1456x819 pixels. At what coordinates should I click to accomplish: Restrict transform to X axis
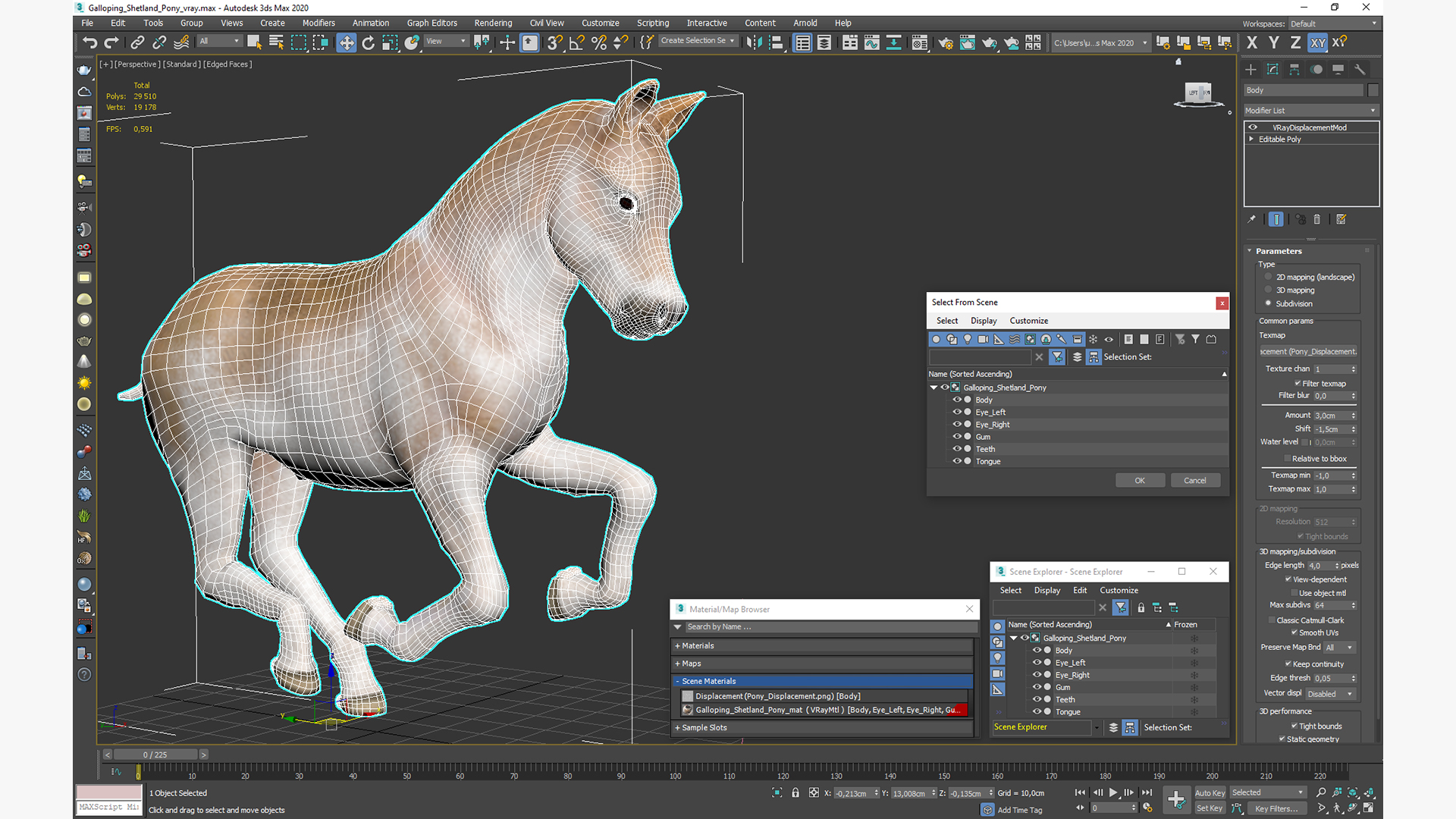1252,42
